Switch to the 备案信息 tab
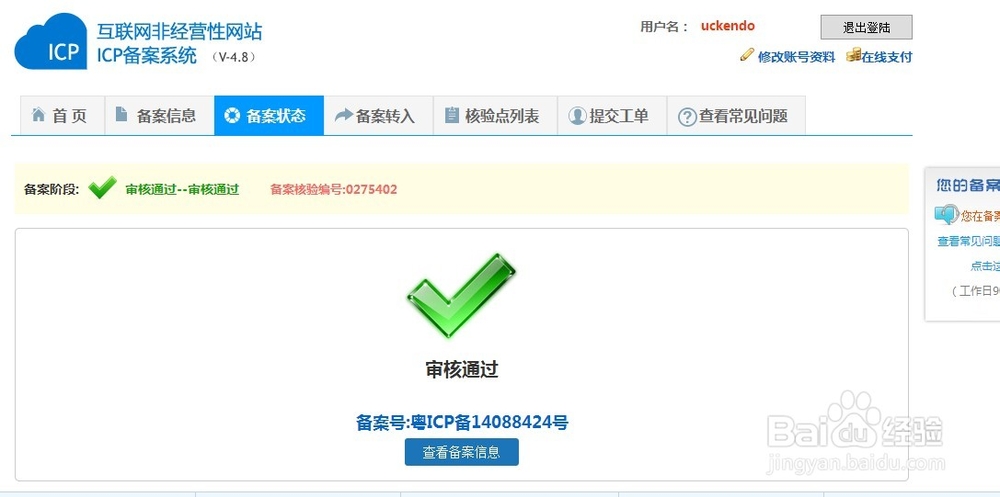 pos(159,115)
